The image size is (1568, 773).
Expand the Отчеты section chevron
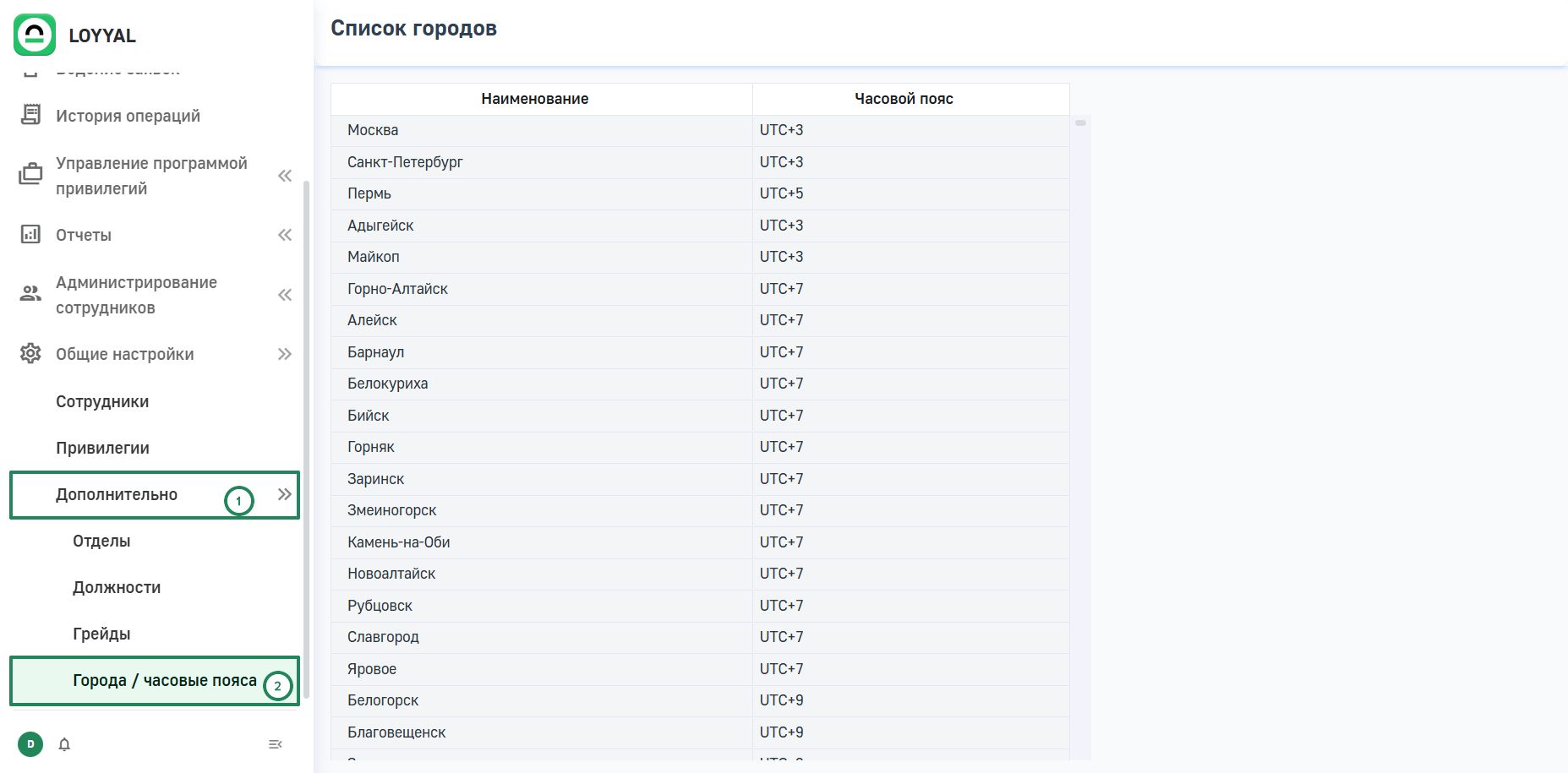pos(285,235)
